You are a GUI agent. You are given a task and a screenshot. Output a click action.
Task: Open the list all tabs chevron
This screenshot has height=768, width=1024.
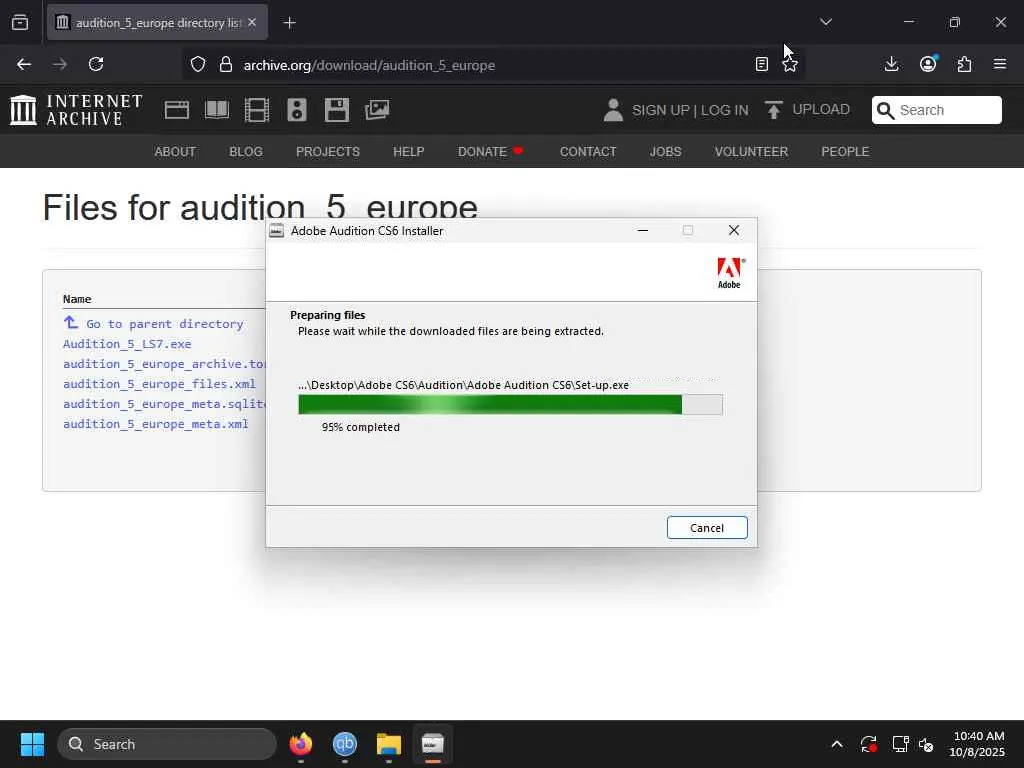pos(826,22)
